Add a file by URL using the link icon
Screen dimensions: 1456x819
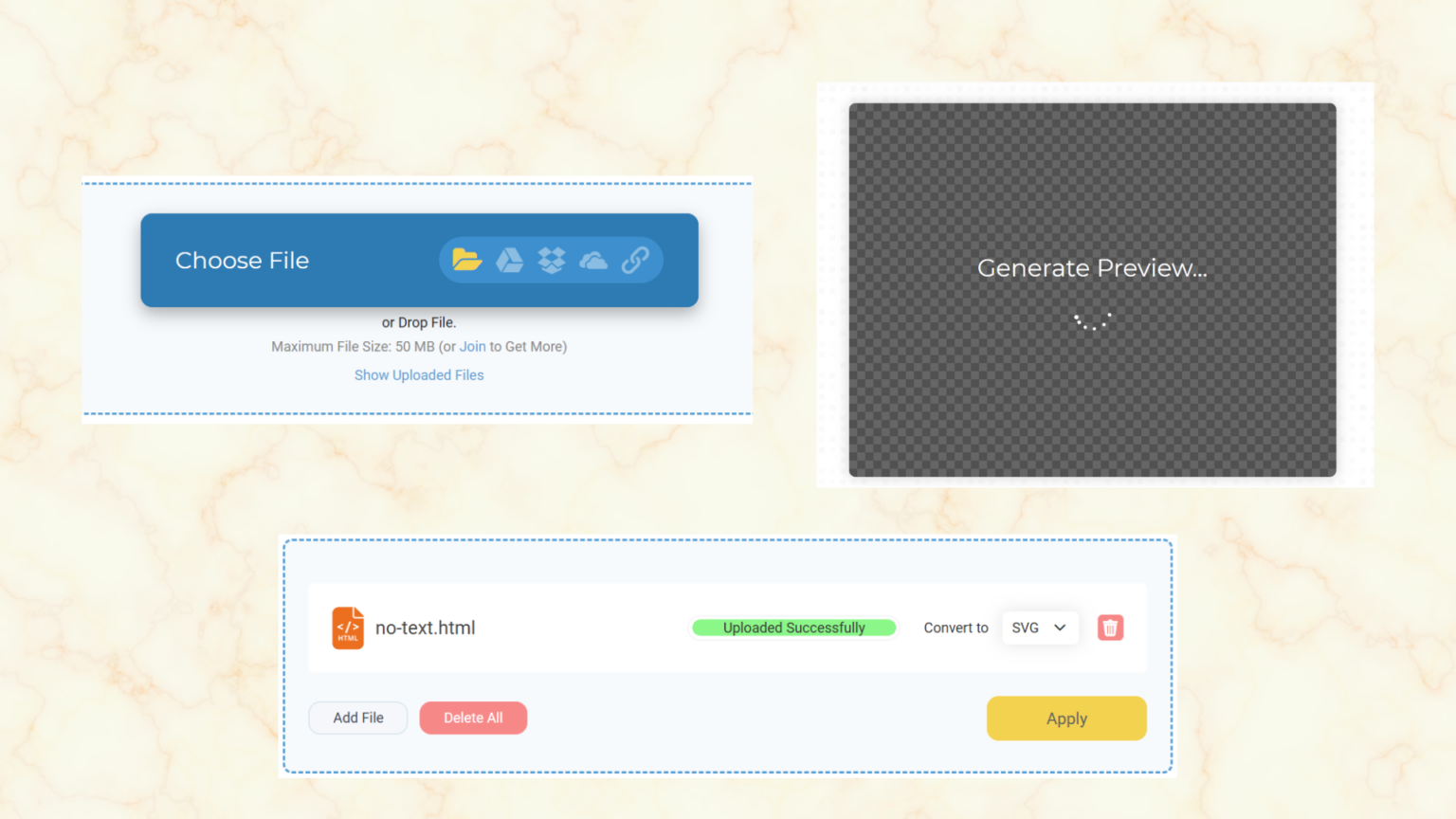click(635, 260)
